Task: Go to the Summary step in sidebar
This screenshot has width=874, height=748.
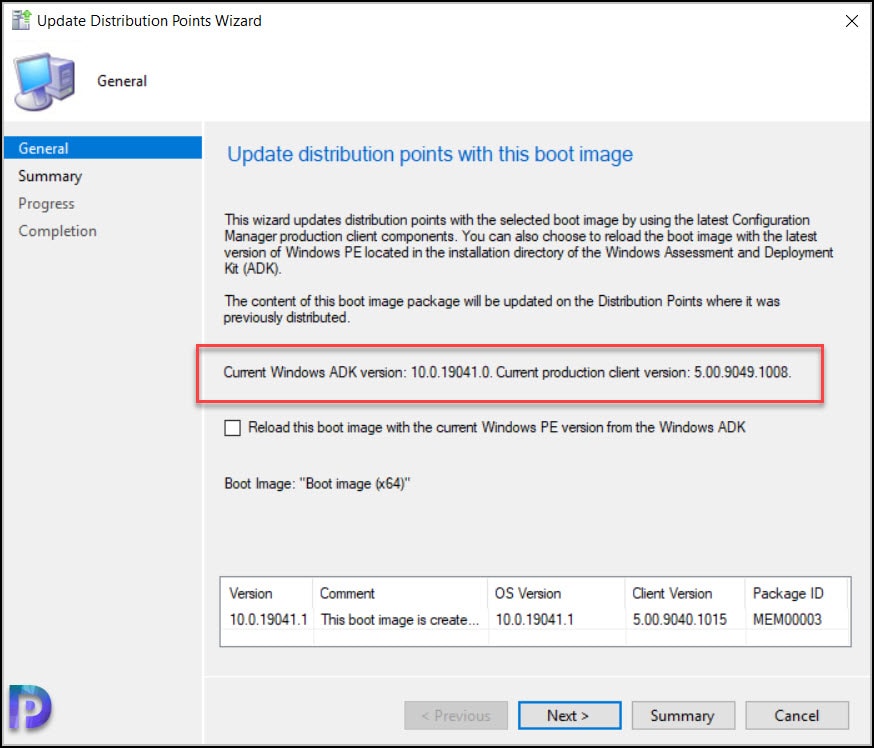Action: tap(50, 176)
